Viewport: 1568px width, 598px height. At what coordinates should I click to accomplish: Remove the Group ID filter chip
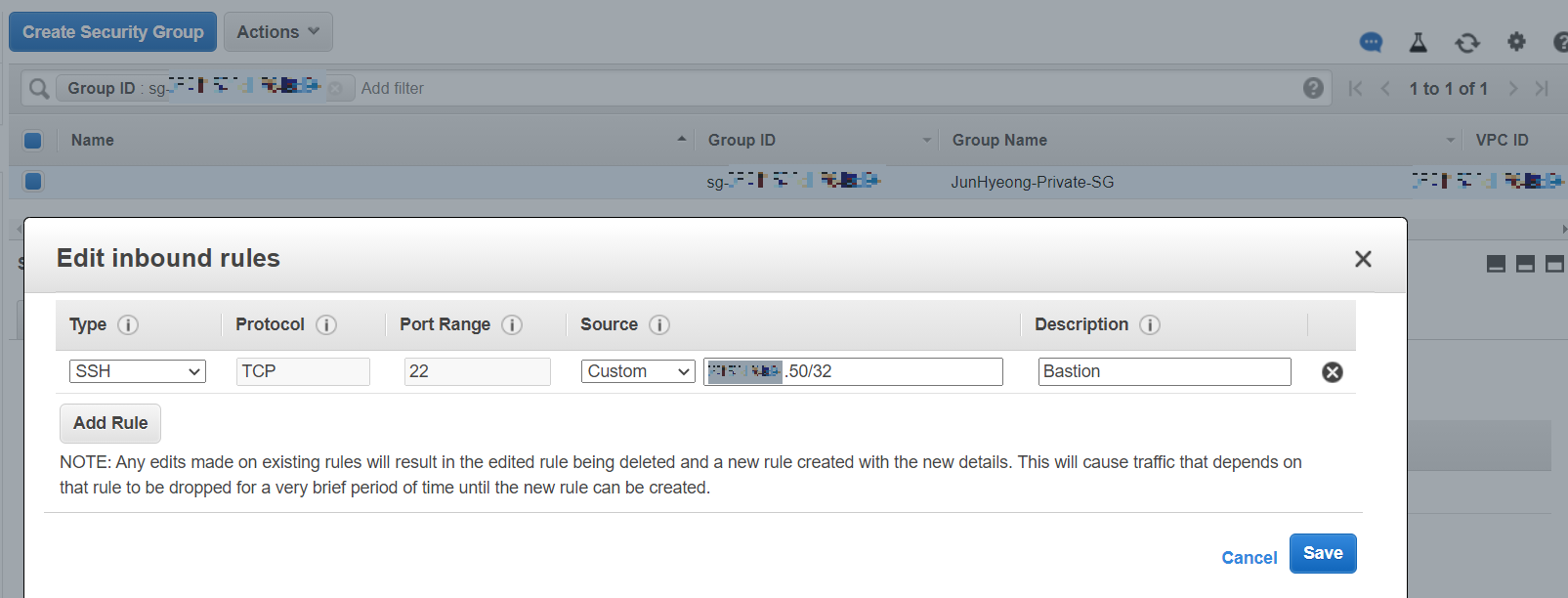point(335,88)
